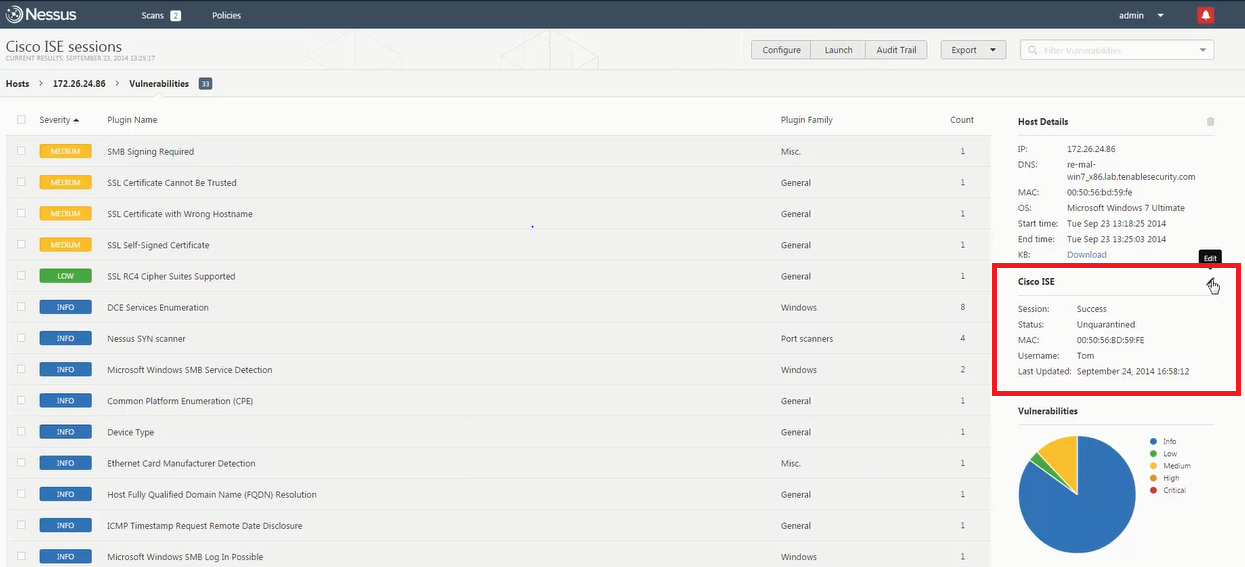
Task: Click the Username value Tom
Action: click(x=1085, y=356)
